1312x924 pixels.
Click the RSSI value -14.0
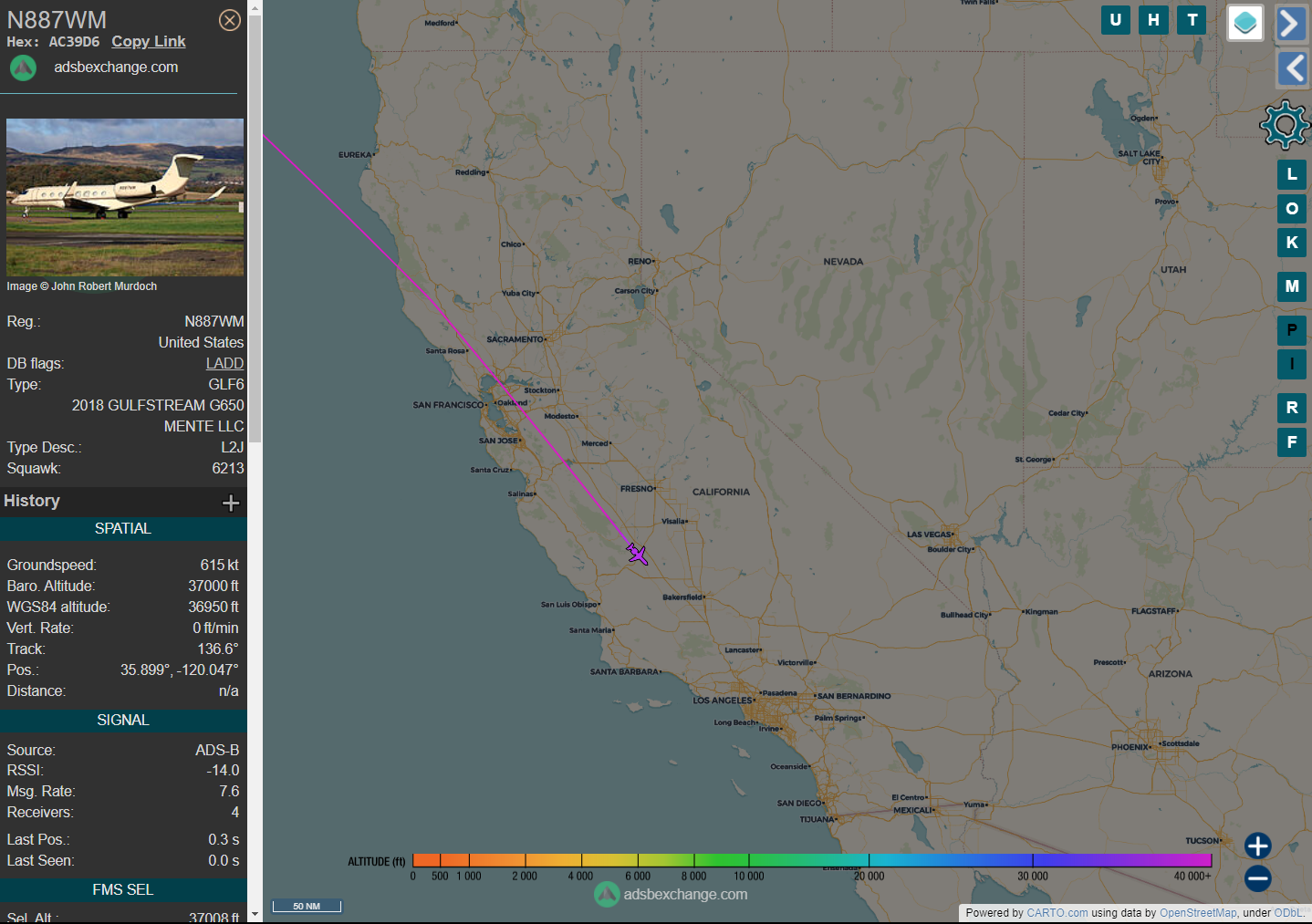click(223, 771)
